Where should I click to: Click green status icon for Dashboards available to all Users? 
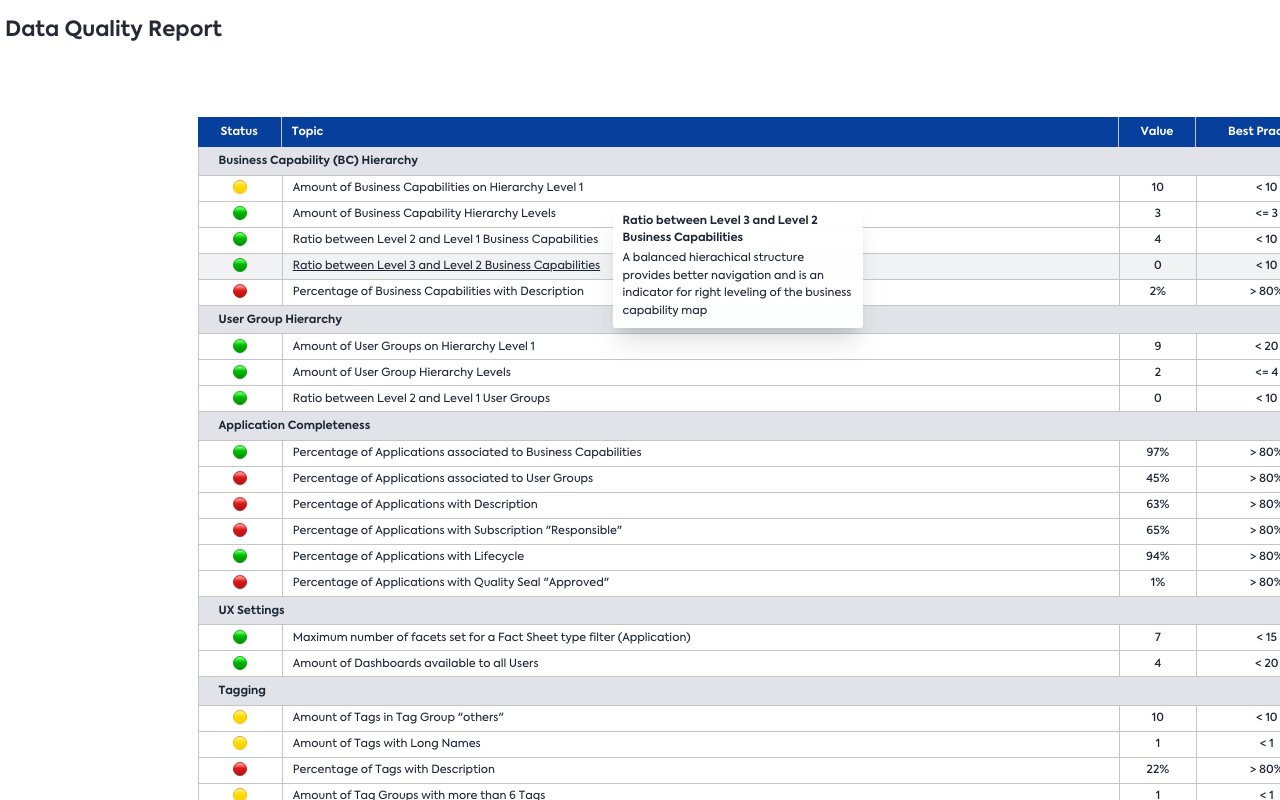[240, 663]
